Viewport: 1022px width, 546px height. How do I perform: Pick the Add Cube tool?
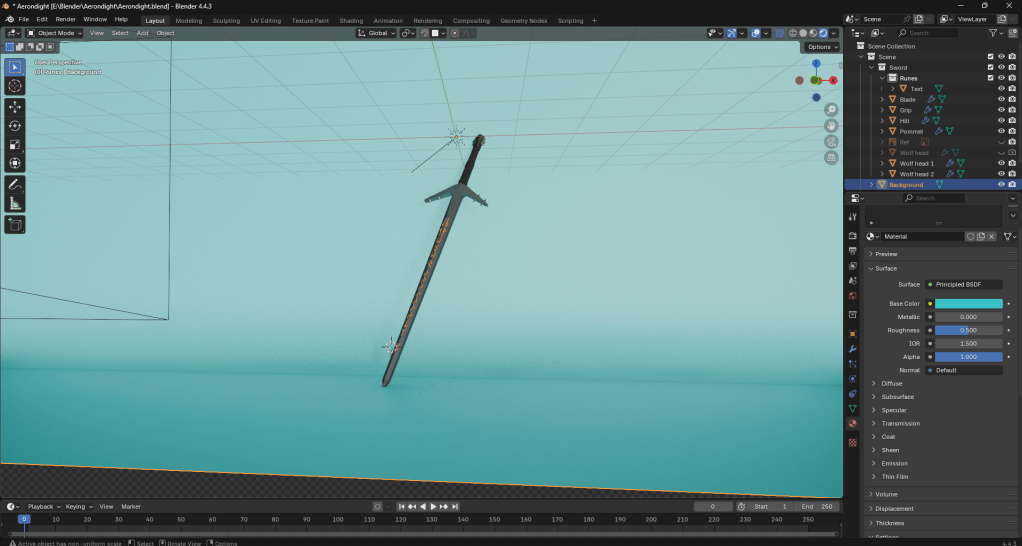15,225
